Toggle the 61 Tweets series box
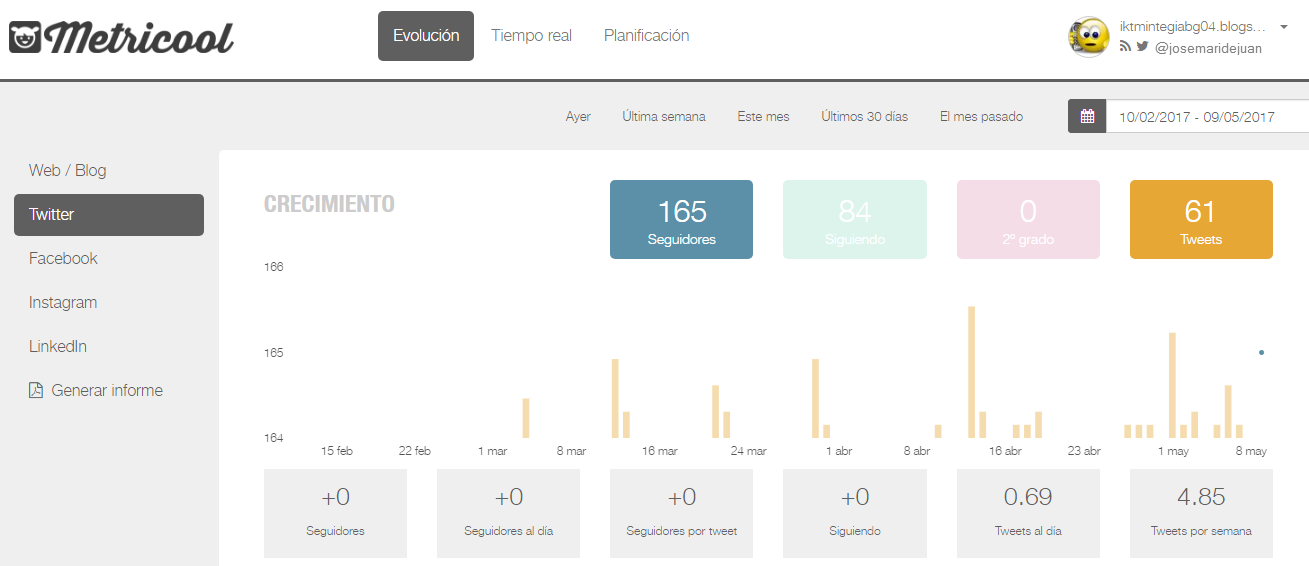This screenshot has height=566, width=1309. click(1201, 220)
